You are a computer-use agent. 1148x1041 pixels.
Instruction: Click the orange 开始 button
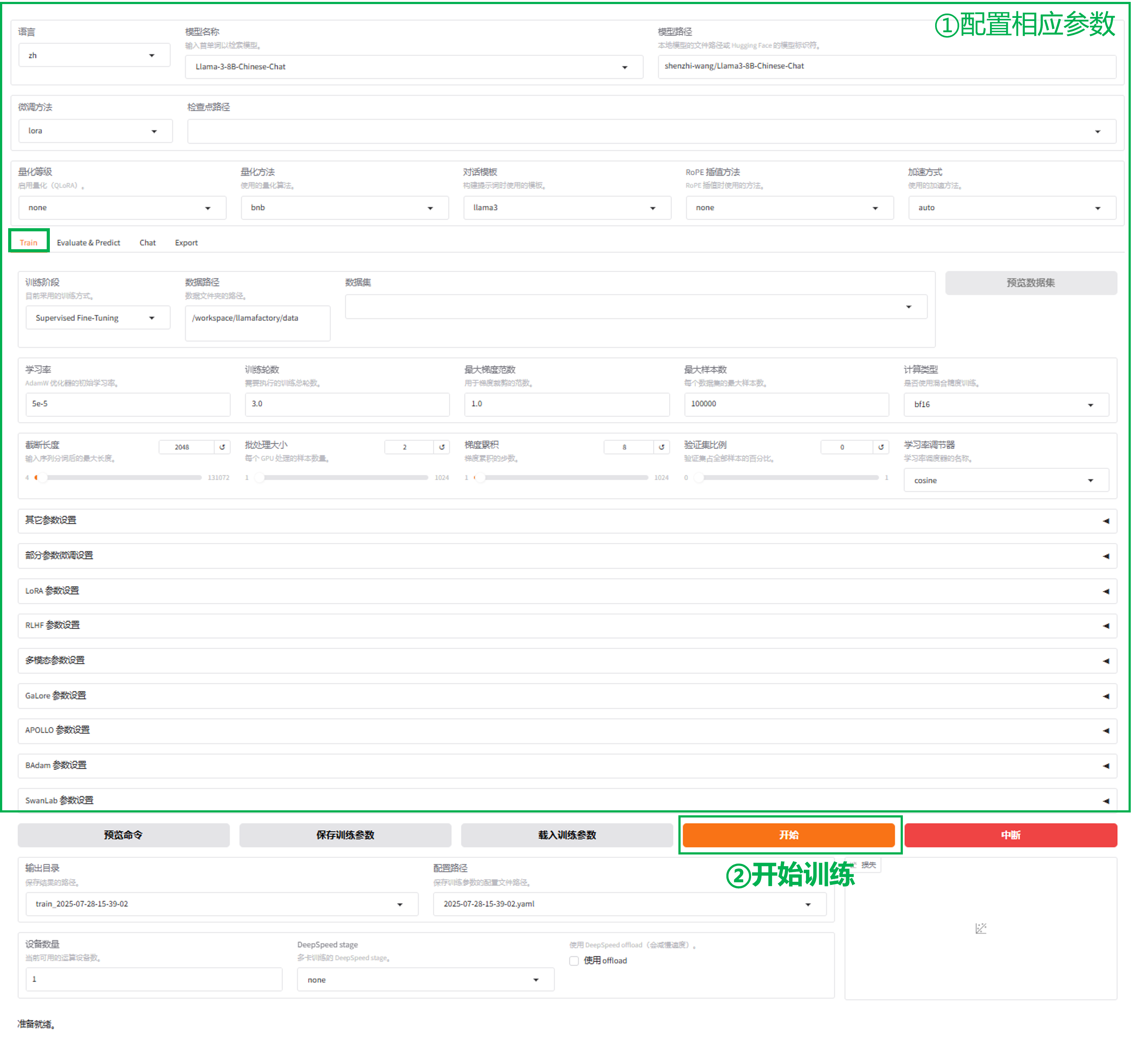tap(789, 835)
